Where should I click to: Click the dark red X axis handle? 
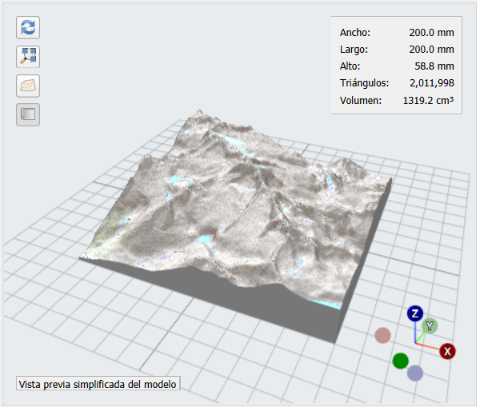point(447,351)
